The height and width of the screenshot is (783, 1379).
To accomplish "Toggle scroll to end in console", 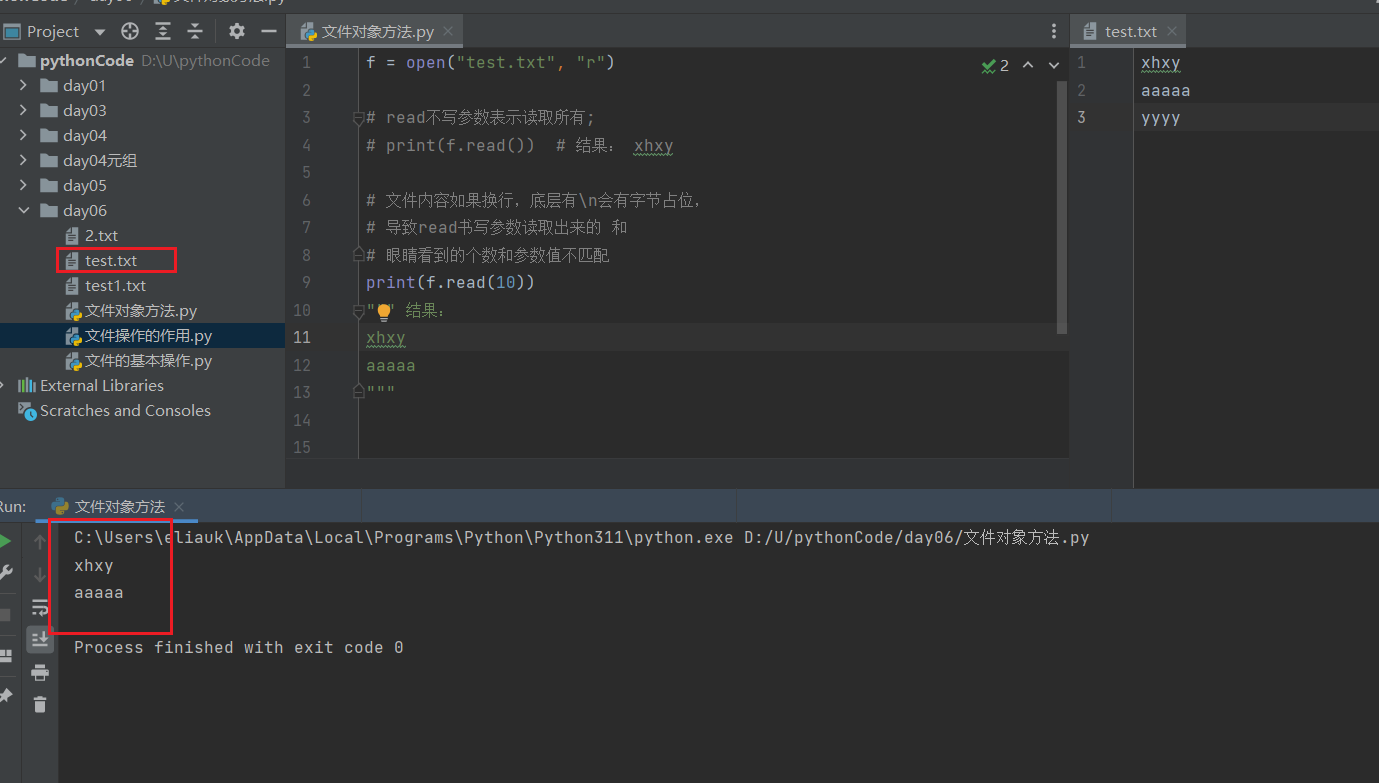I will point(40,639).
